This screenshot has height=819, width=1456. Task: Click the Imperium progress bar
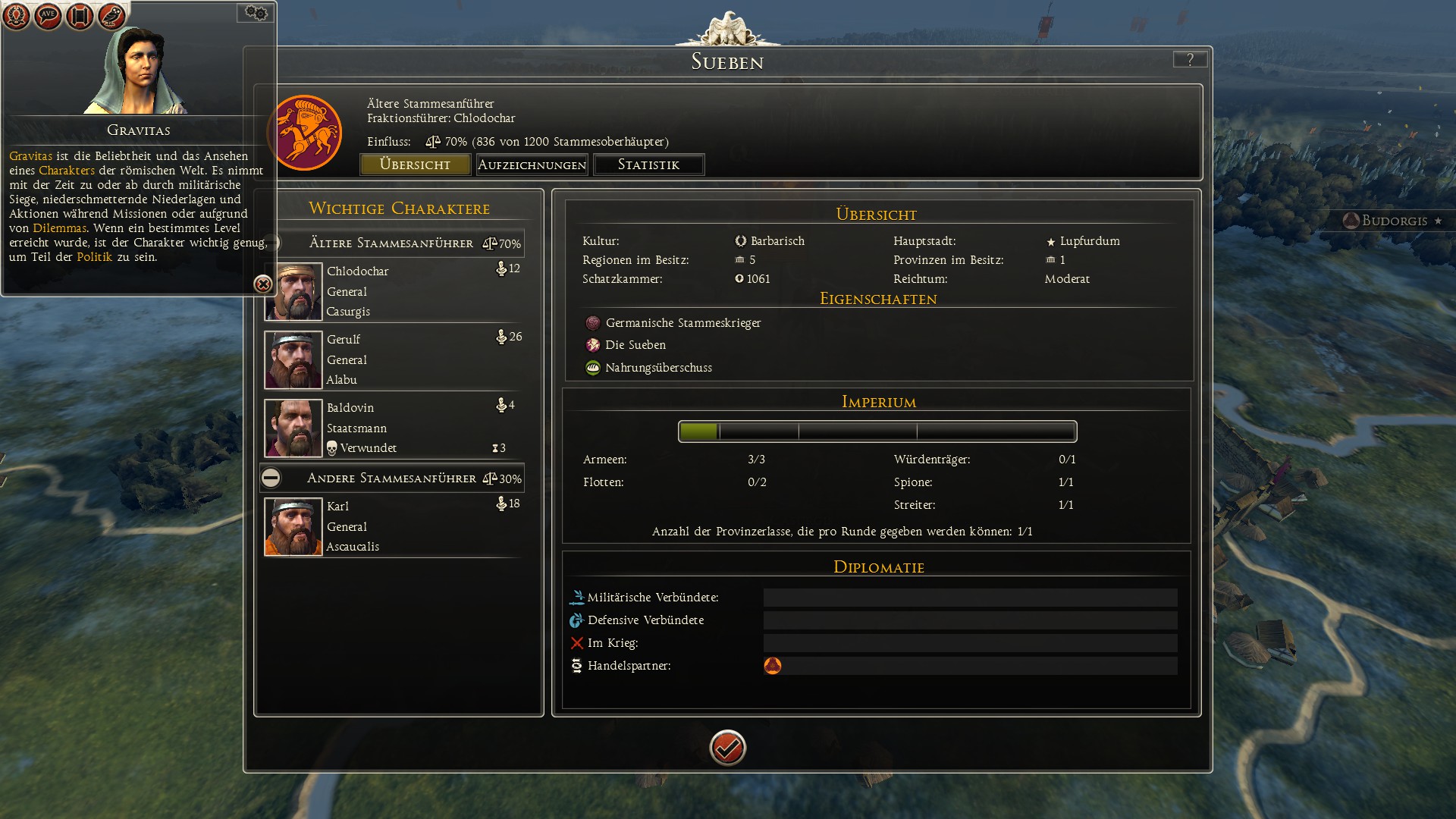(877, 431)
